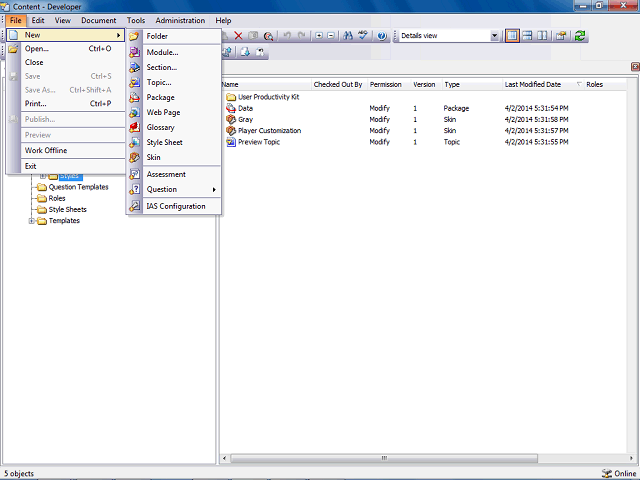Open the Tools menu

click(x=136, y=20)
